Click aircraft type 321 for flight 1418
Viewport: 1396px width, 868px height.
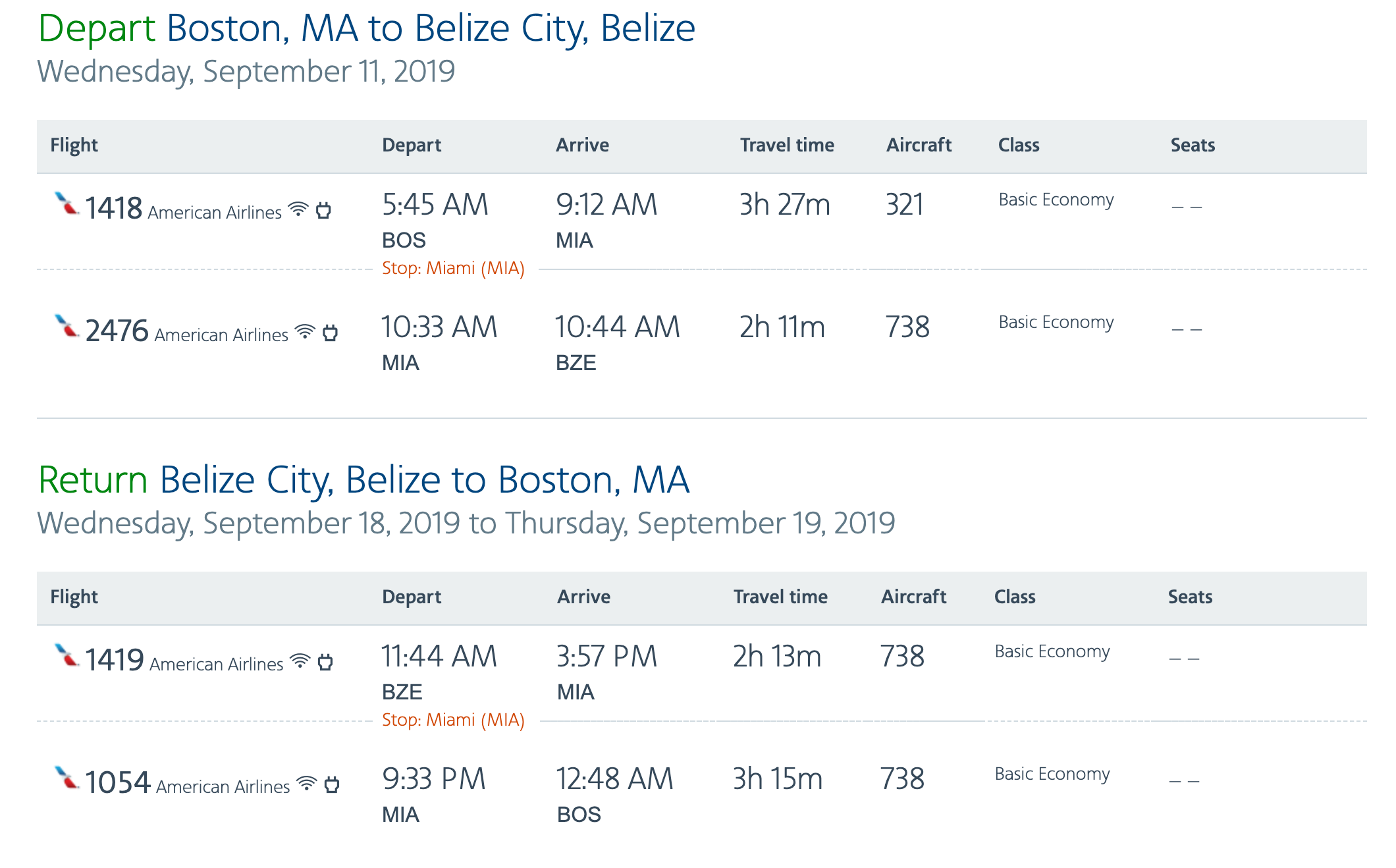pos(904,205)
